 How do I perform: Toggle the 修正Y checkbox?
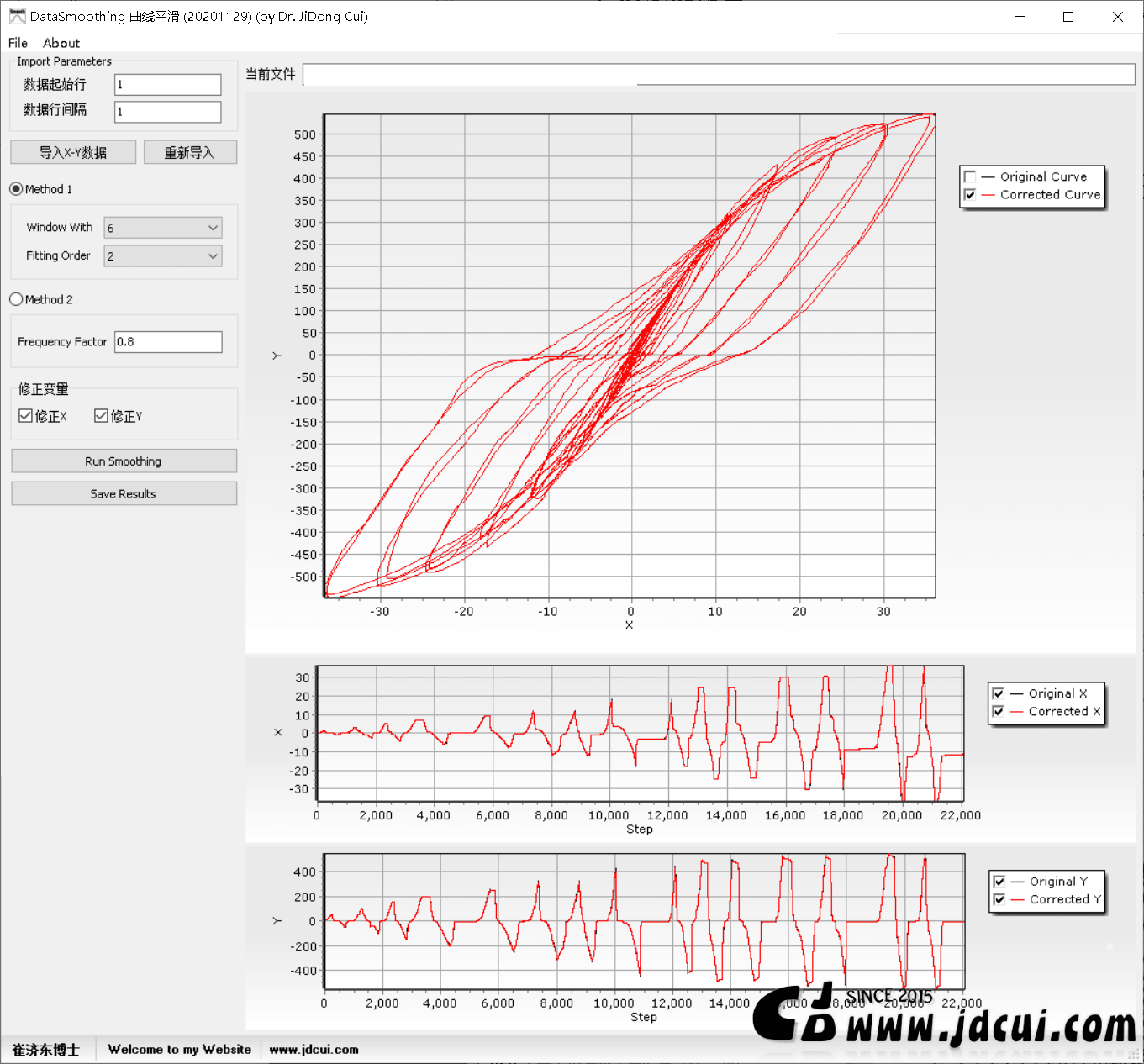101,416
